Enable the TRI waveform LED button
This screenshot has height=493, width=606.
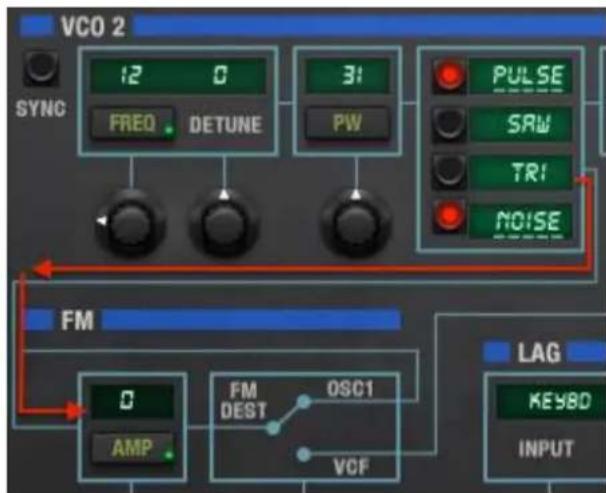(449, 172)
